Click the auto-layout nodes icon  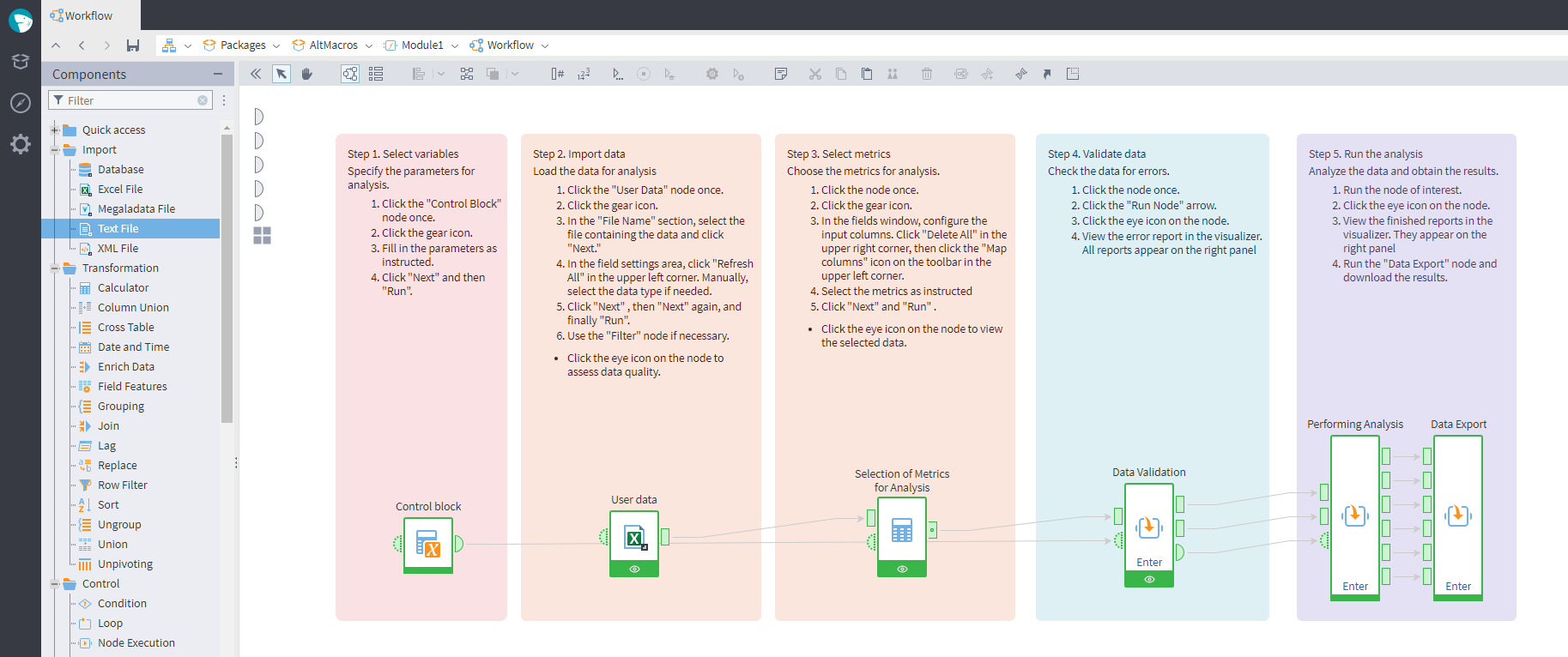coord(467,75)
